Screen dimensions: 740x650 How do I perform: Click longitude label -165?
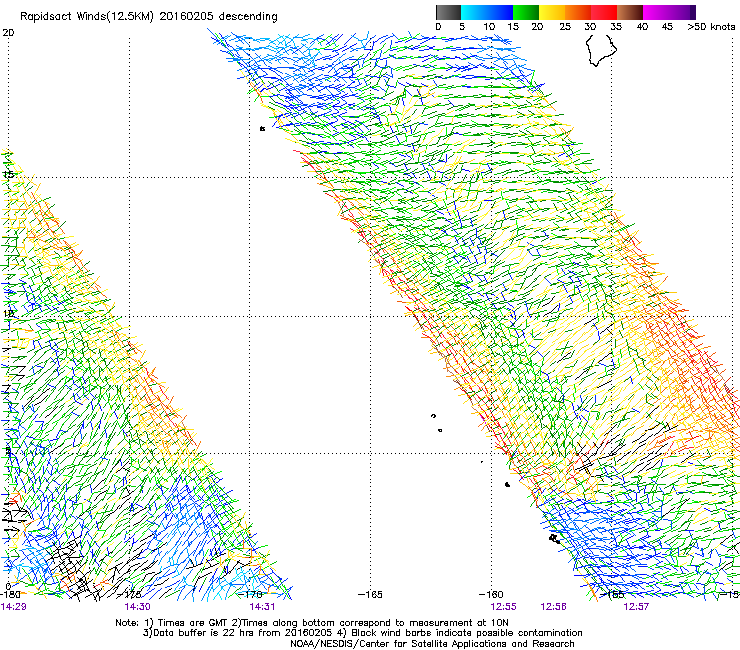coord(370,594)
